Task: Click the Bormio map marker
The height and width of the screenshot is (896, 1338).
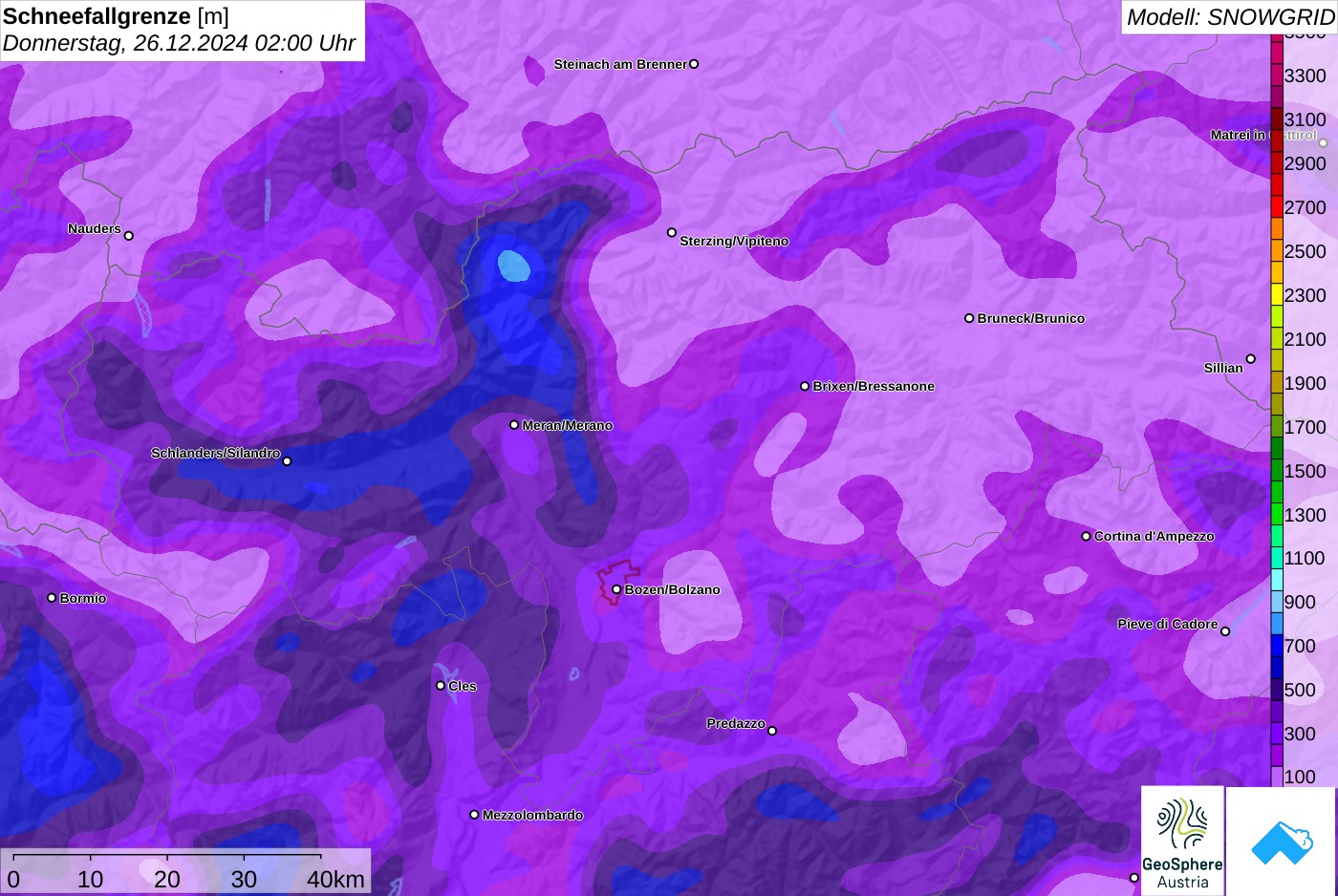Action: 52,598
